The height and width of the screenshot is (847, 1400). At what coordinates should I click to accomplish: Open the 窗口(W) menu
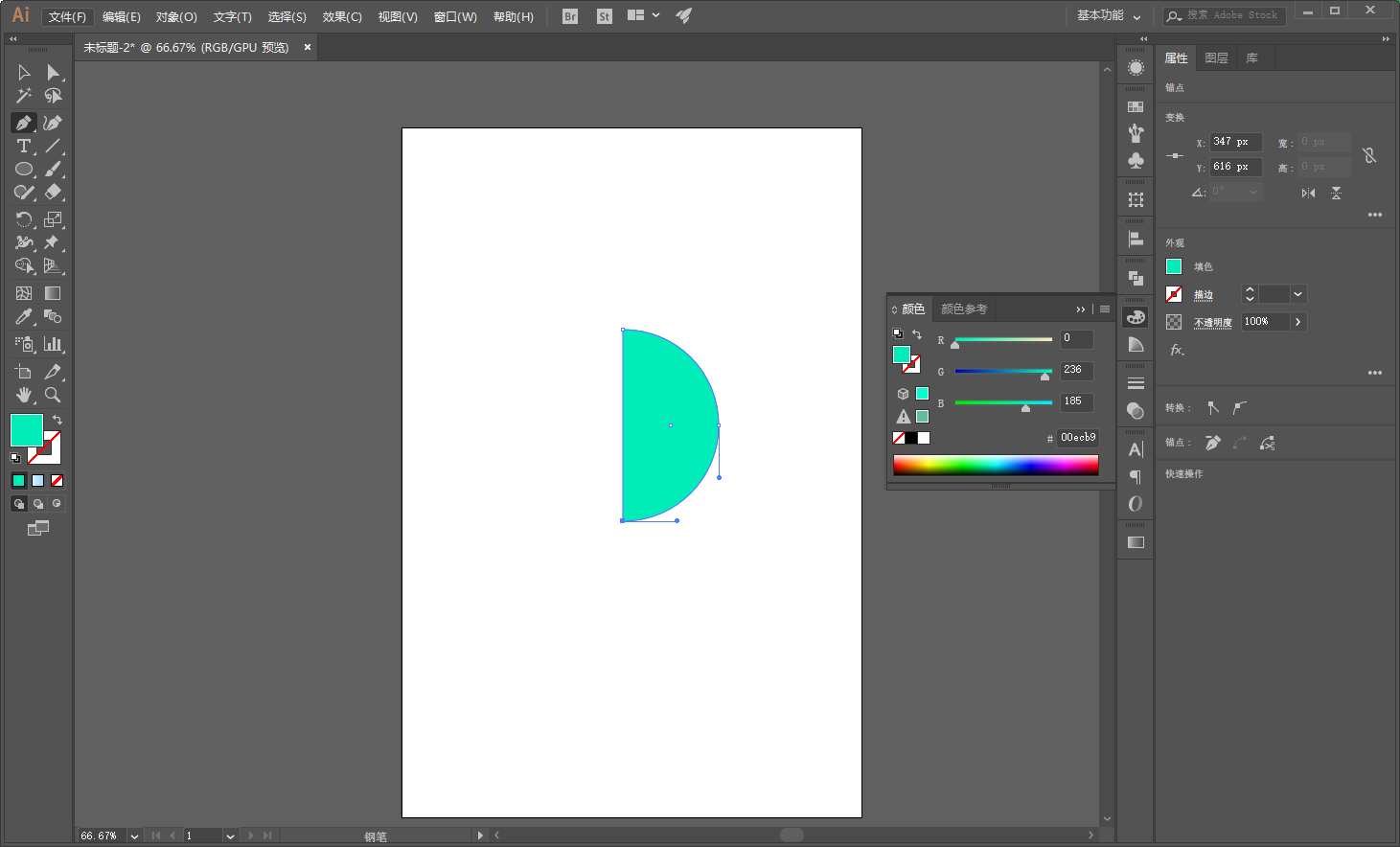455,16
